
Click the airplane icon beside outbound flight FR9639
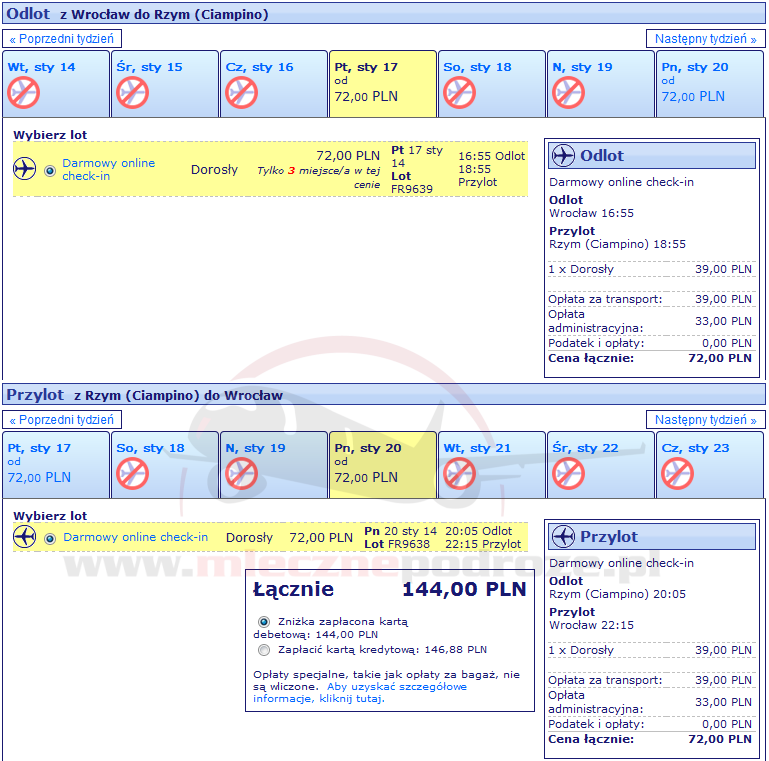pos(25,170)
